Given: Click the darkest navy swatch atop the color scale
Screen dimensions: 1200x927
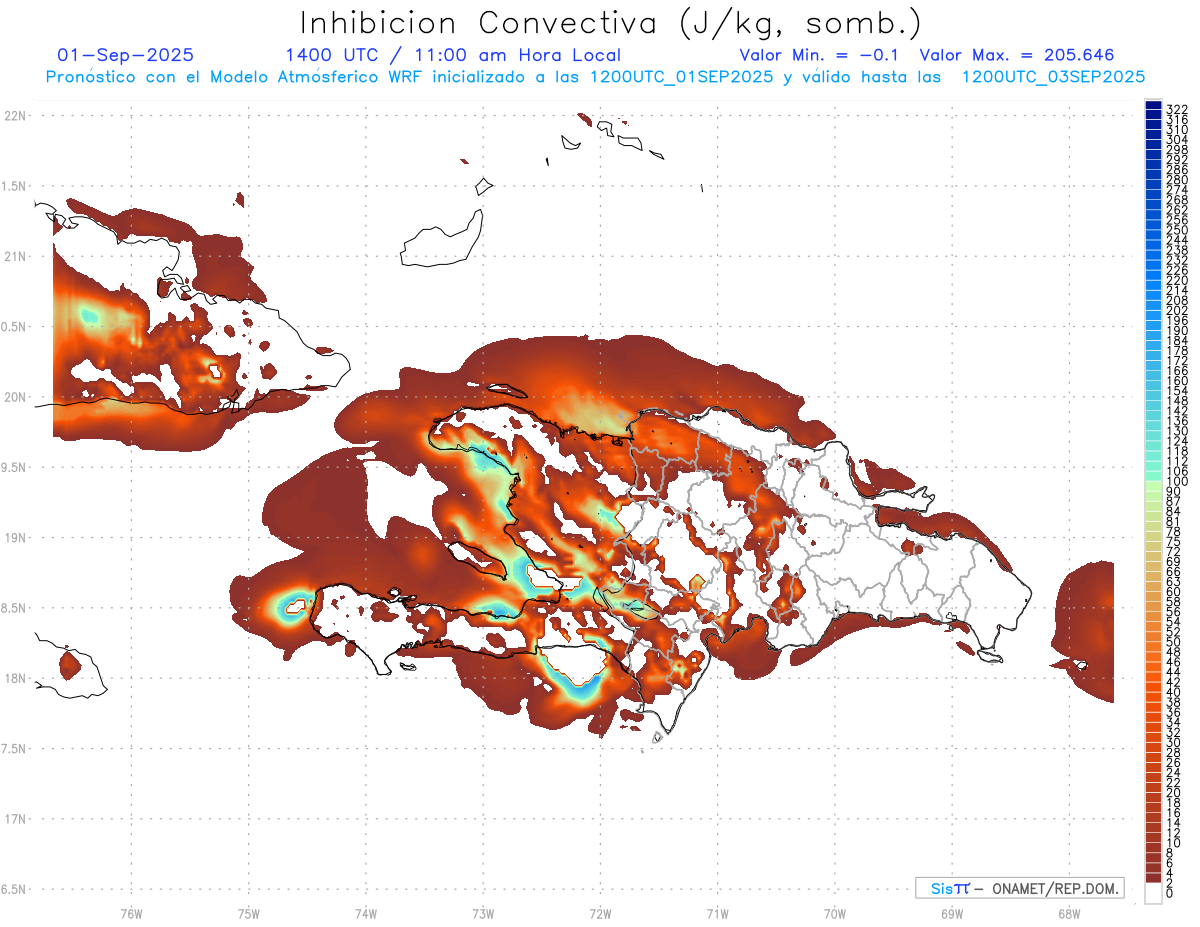Looking at the screenshot, I should click(1153, 105).
